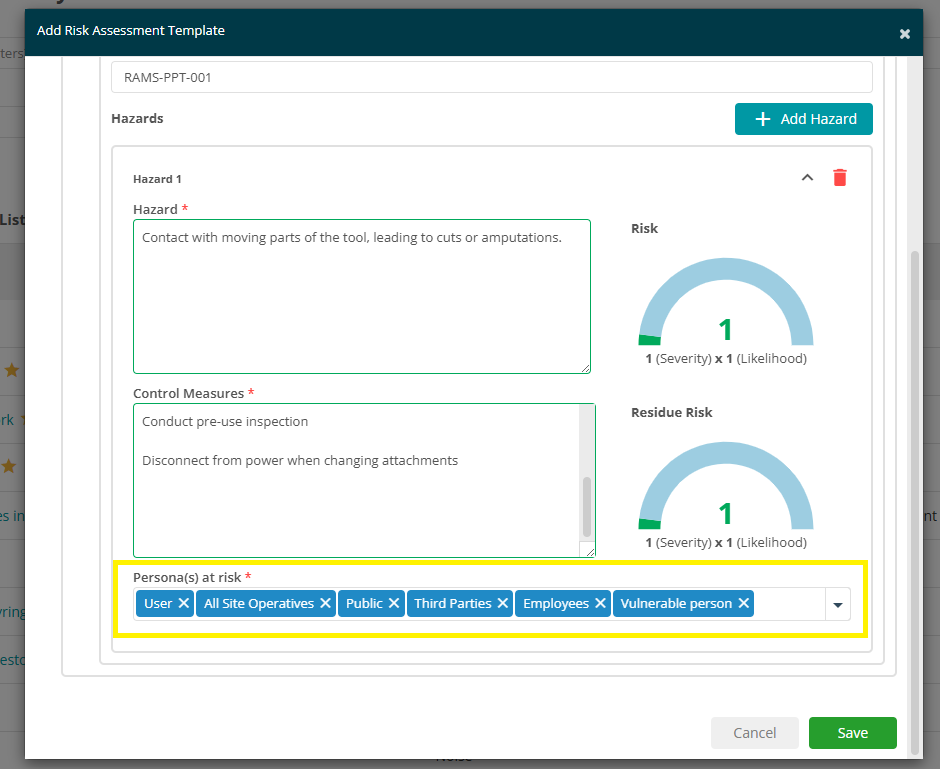Screen dimensions: 940x769
Task: Click the Control Measures inner scrollbar
Action: [x=587, y=506]
